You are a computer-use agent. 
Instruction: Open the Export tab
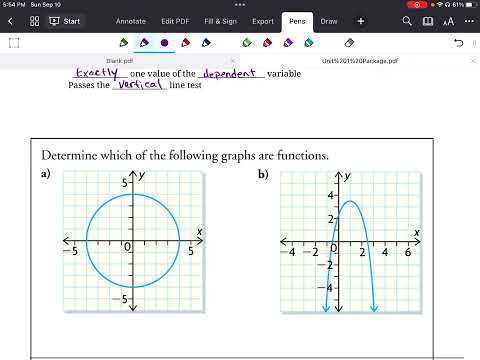[x=263, y=21]
